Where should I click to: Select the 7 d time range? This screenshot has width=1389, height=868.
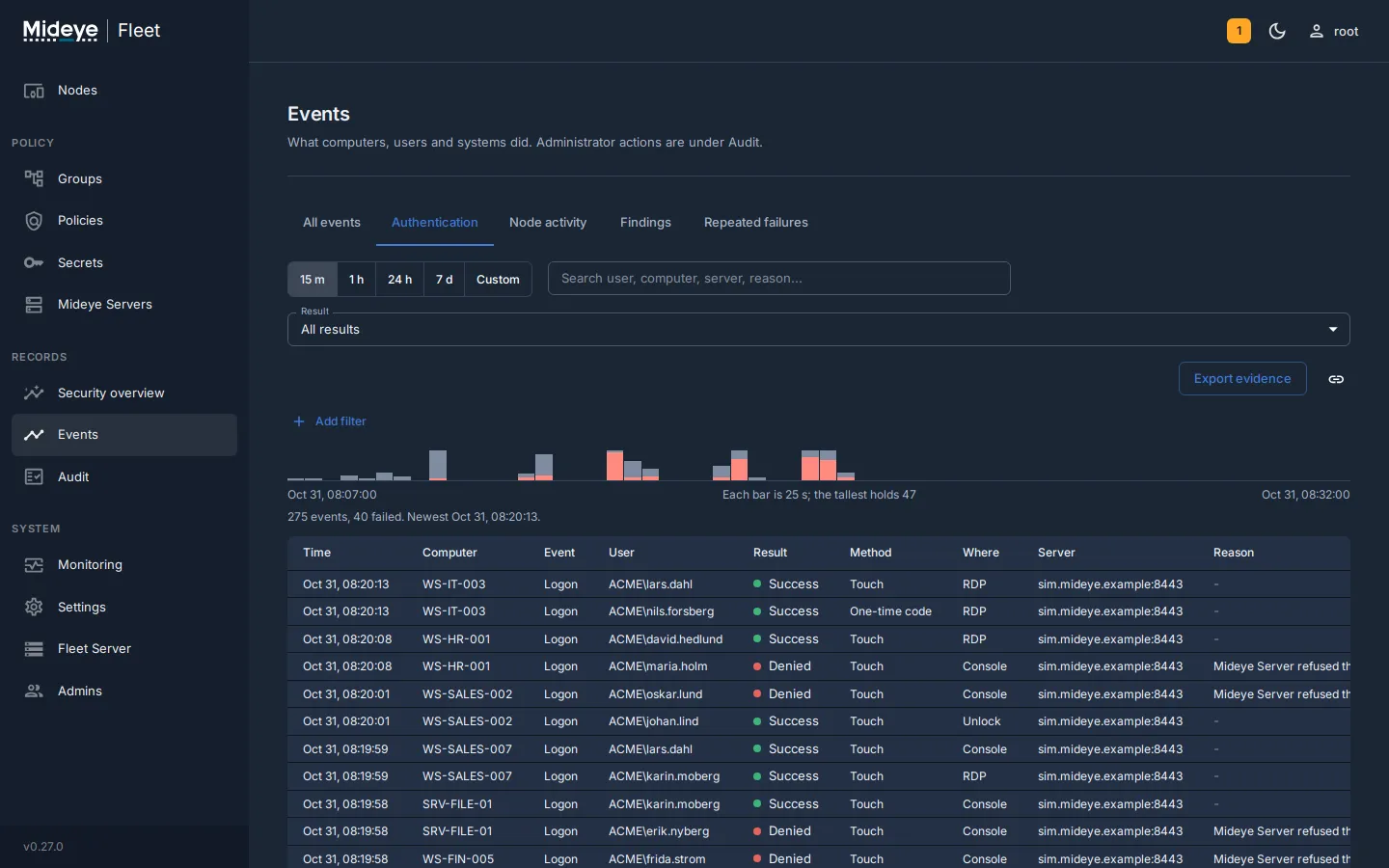pyautogui.click(x=445, y=280)
